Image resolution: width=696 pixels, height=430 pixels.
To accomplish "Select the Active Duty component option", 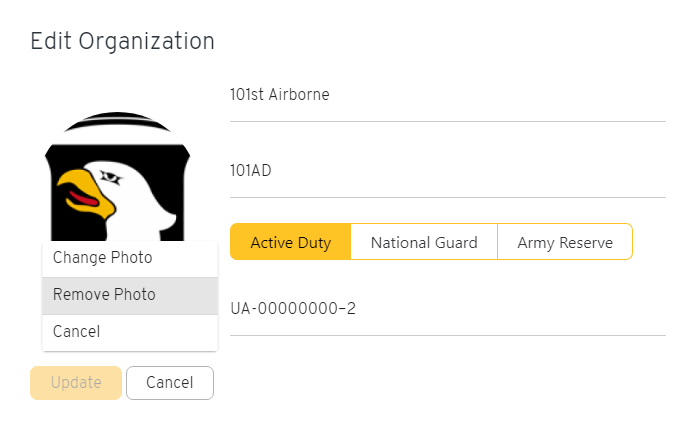I will coord(291,242).
